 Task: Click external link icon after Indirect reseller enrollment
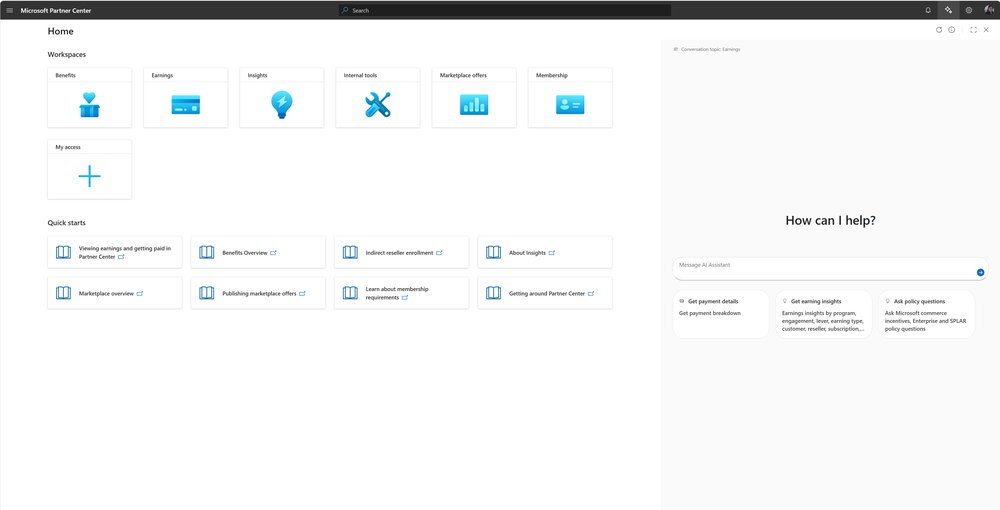coord(439,253)
